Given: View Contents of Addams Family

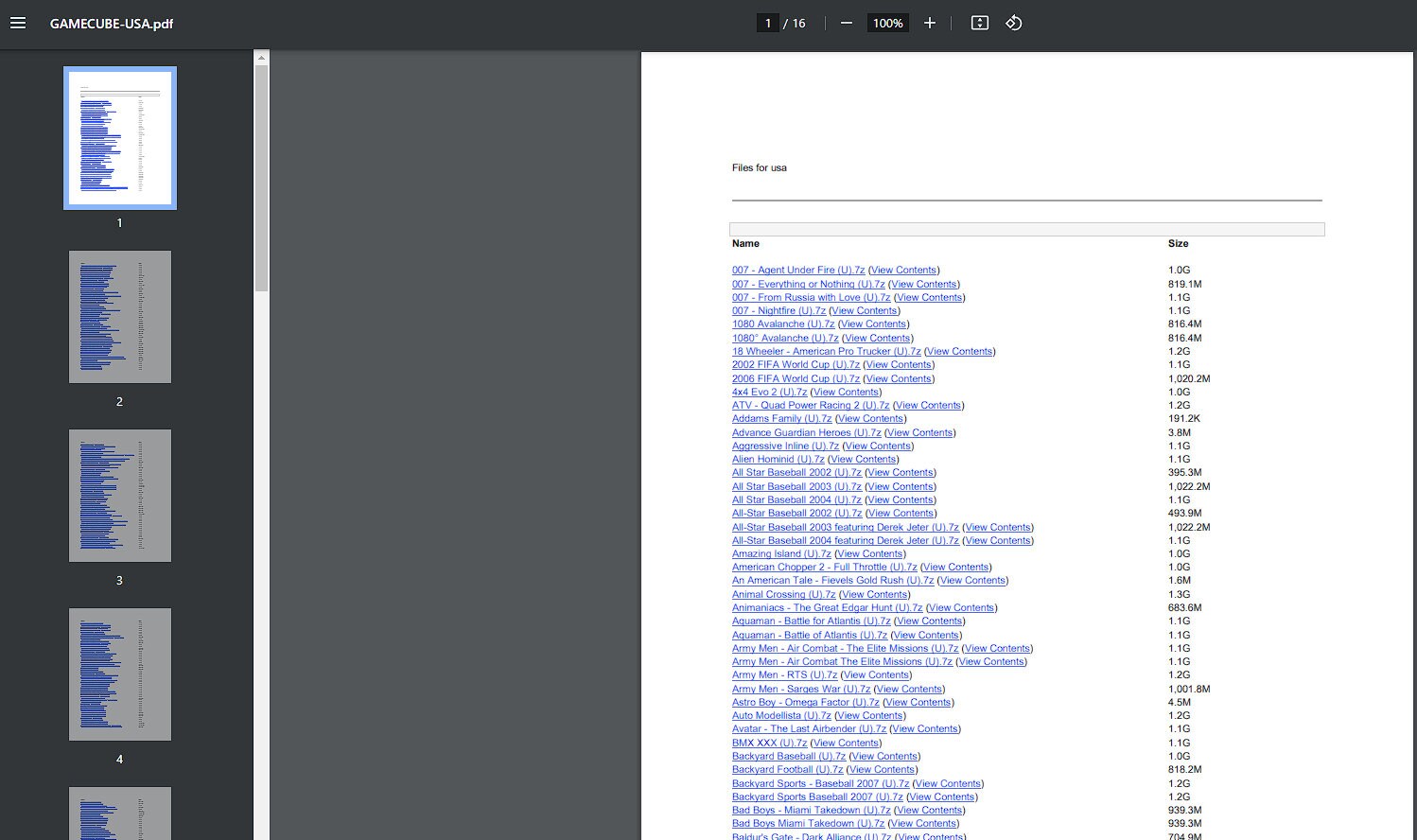Looking at the screenshot, I should click(871, 418).
